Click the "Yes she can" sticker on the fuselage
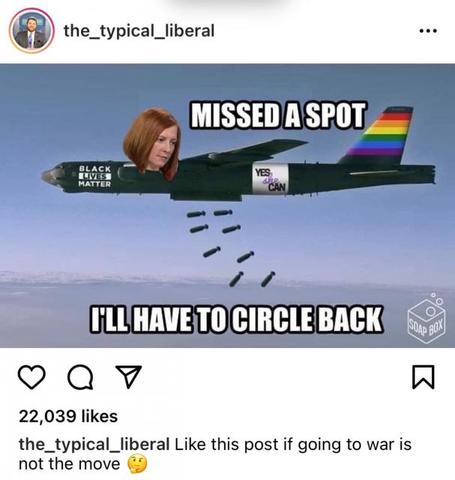The image size is (455, 480). [x=270, y=179]
